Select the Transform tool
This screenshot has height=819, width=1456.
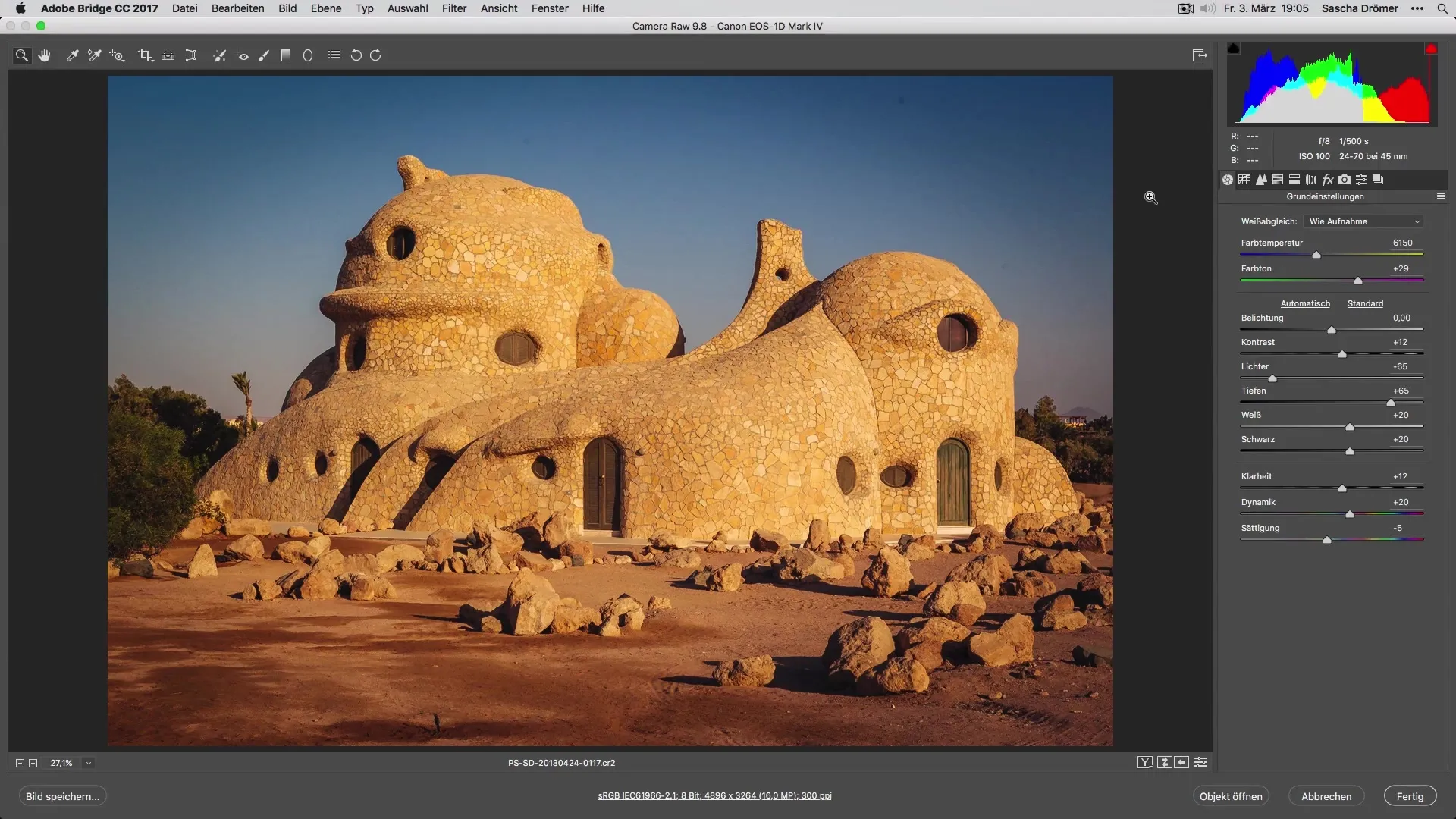pos(191,55)
